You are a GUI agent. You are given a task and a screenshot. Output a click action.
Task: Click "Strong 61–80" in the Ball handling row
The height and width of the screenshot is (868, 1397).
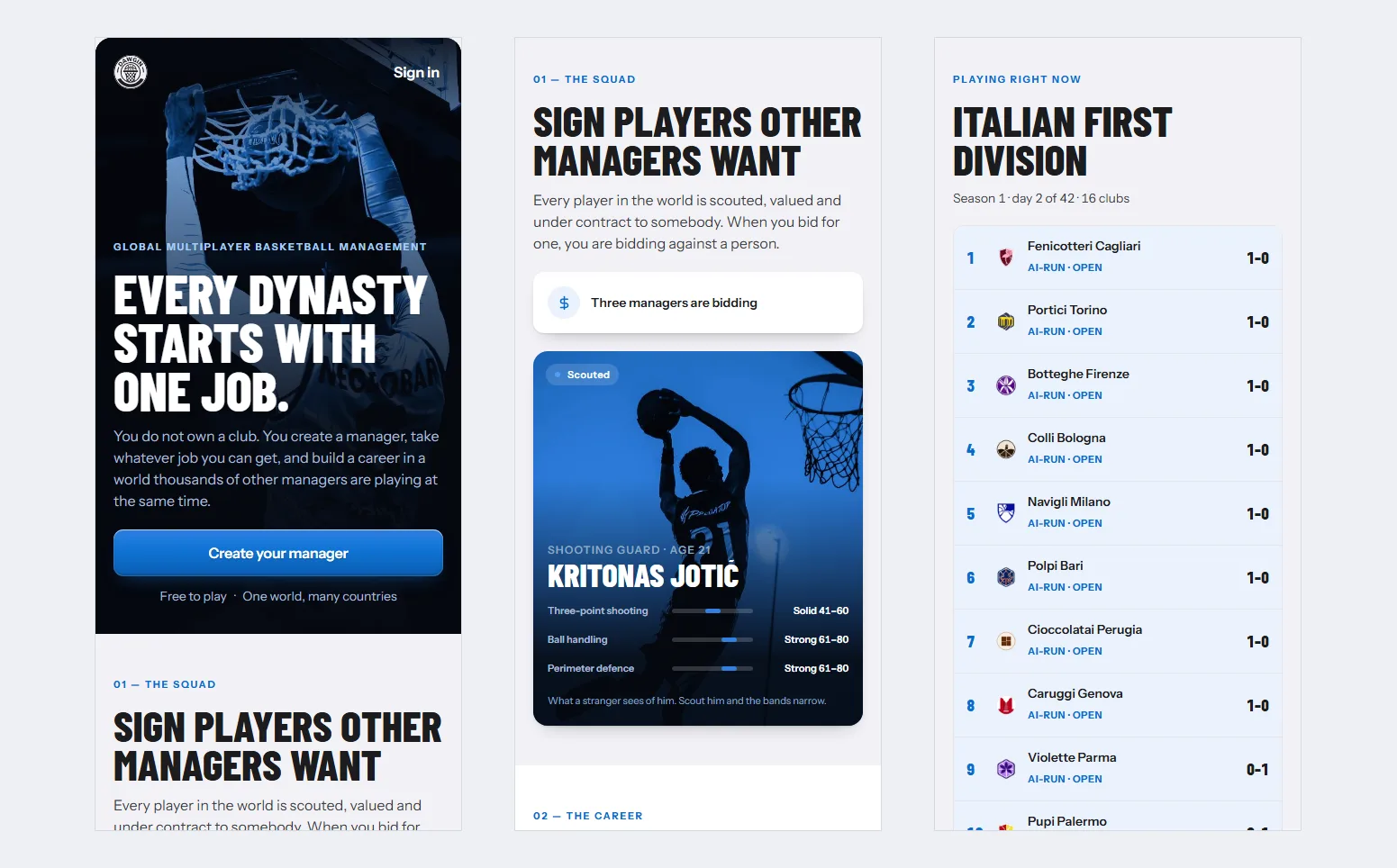[816, 639]
